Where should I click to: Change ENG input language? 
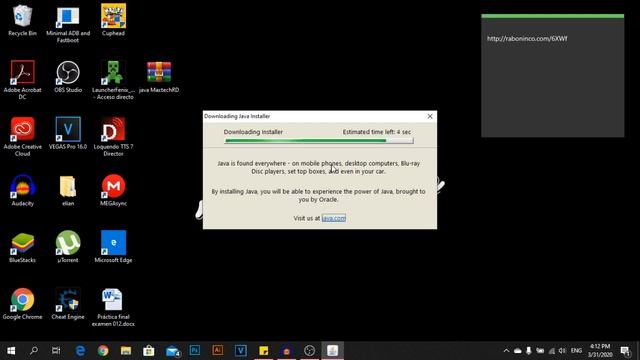[576, 351]
